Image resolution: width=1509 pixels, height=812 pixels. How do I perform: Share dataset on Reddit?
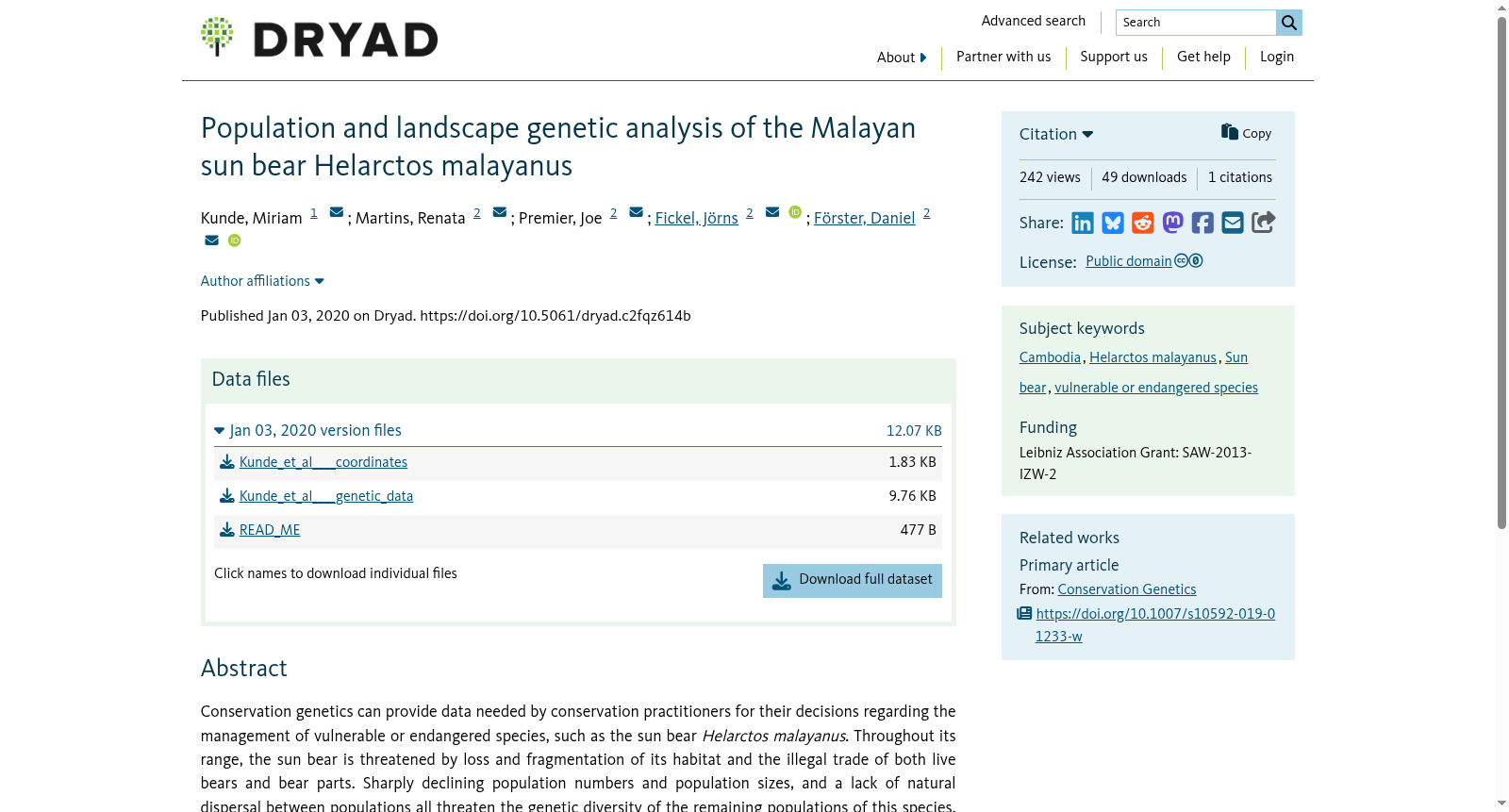coord(1143,223)
